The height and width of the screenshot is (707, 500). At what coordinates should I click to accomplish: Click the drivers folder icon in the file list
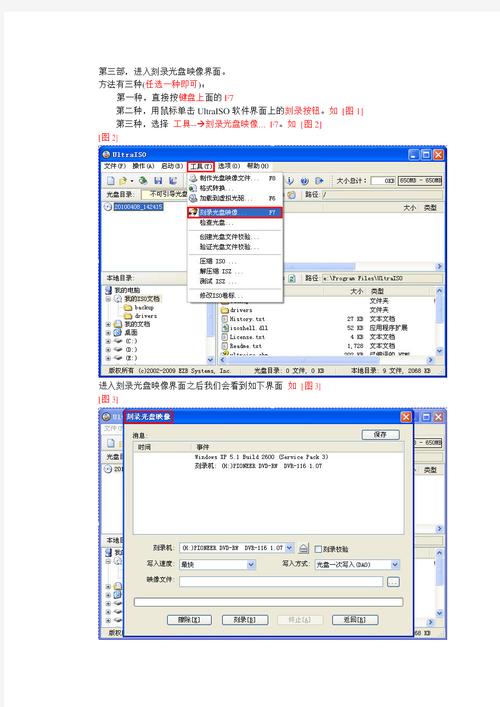(225, 310)
